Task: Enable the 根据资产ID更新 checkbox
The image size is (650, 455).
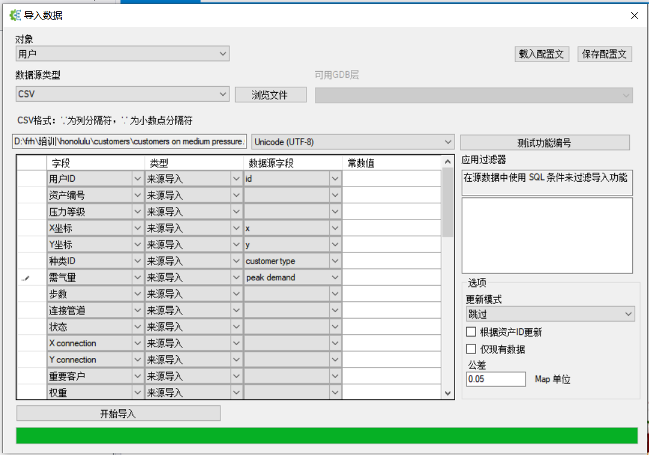Action: (472, 332)
